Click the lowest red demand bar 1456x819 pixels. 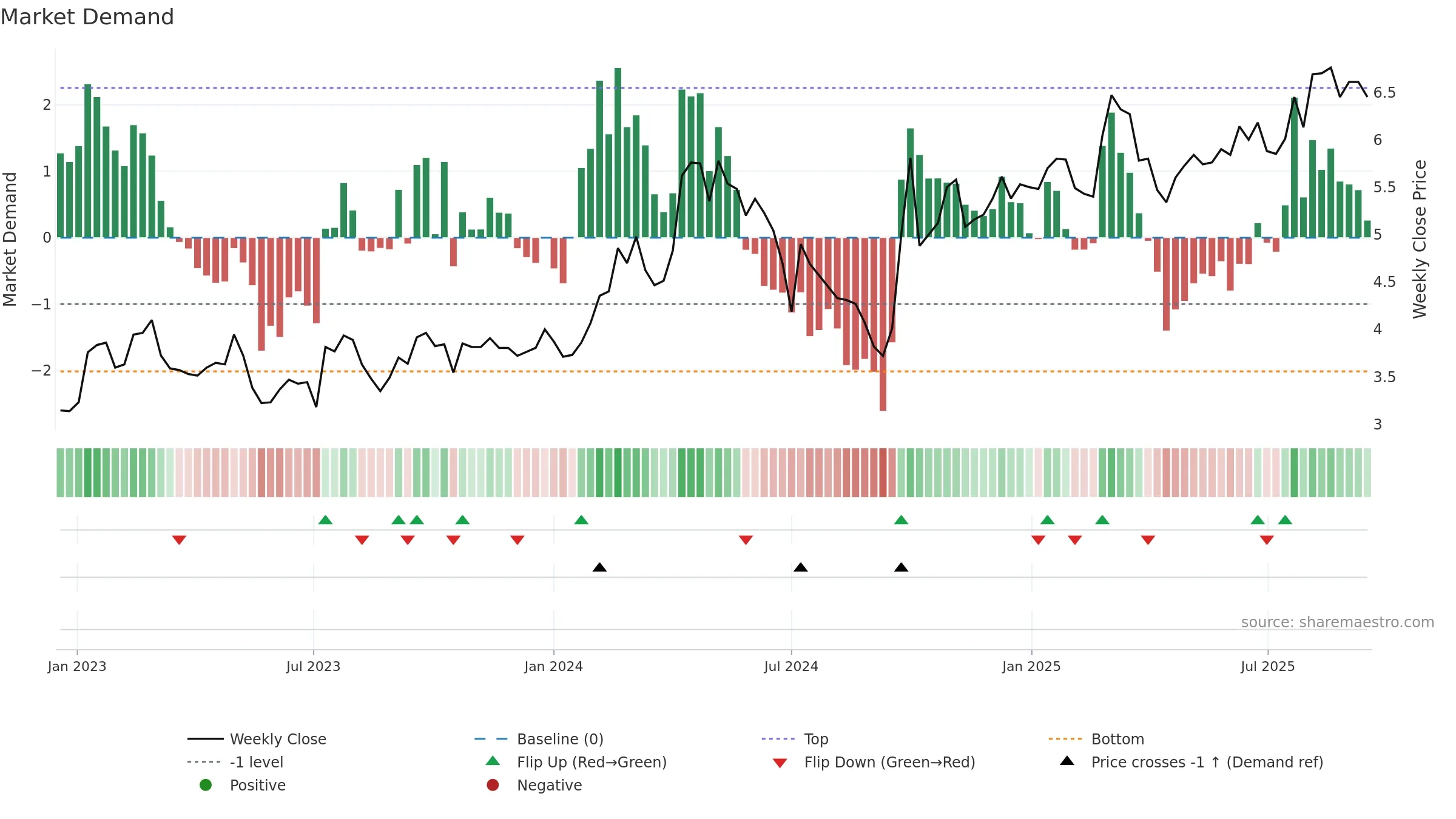[x=883, y=324]
